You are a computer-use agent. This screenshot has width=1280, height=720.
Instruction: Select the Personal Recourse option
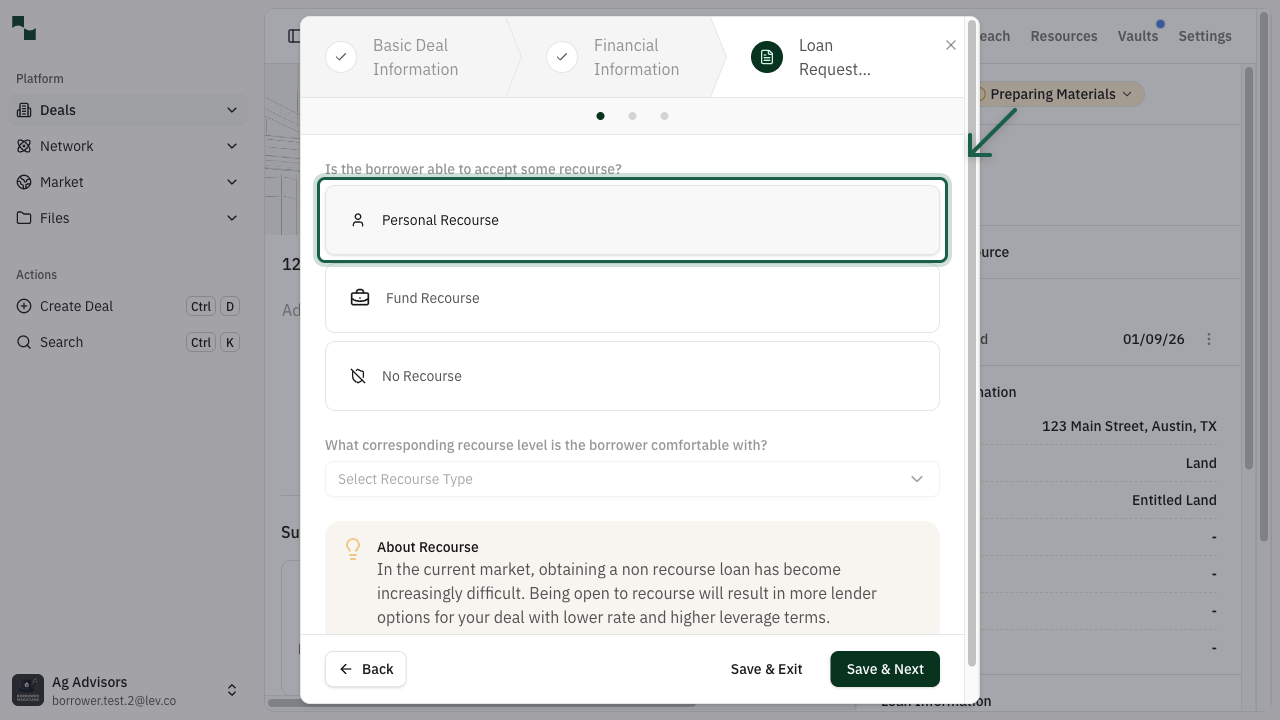click(x=632, y=220)
